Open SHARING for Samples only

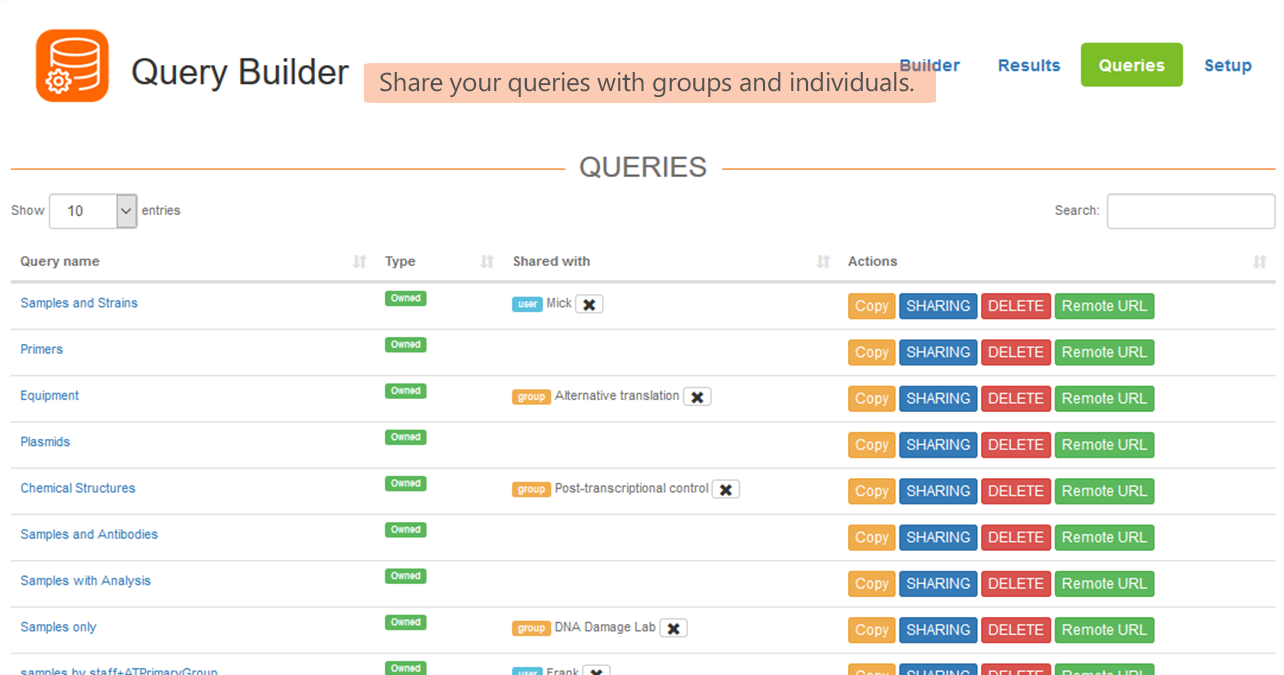coord(938,630)
